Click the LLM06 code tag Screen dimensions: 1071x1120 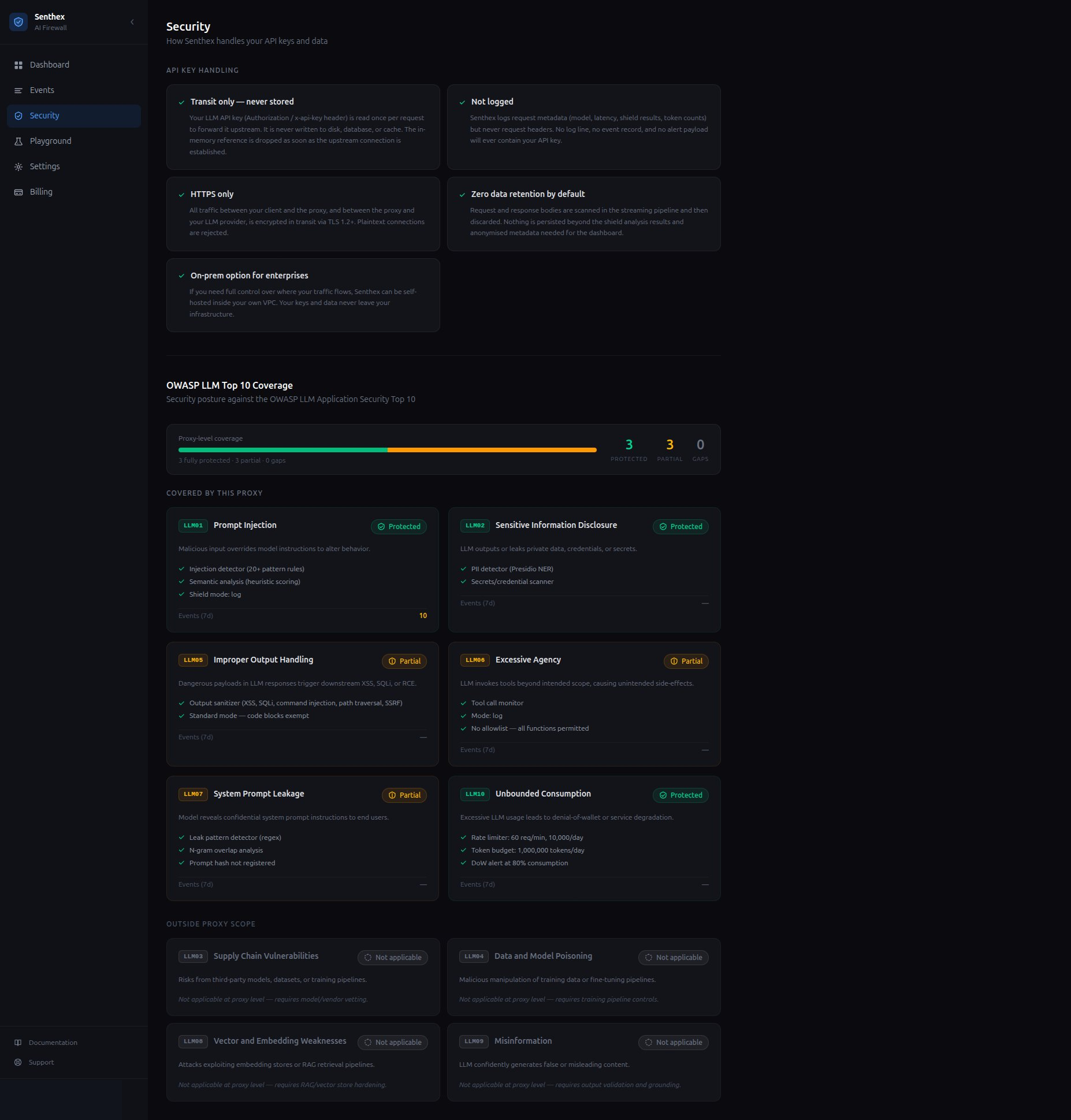(475, 660)
